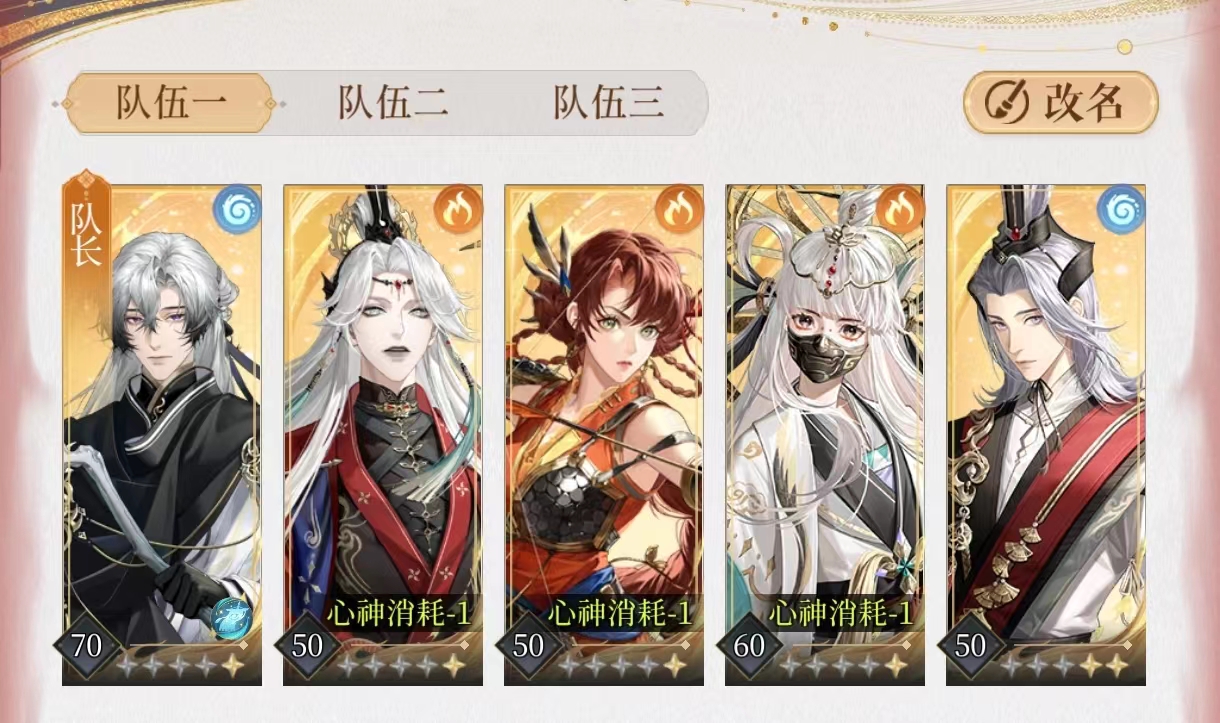Screen dimensions: 1220x723
Task: Switch to the 队伍三 tab
Action: pyautogui.click(x=608, y=103)
